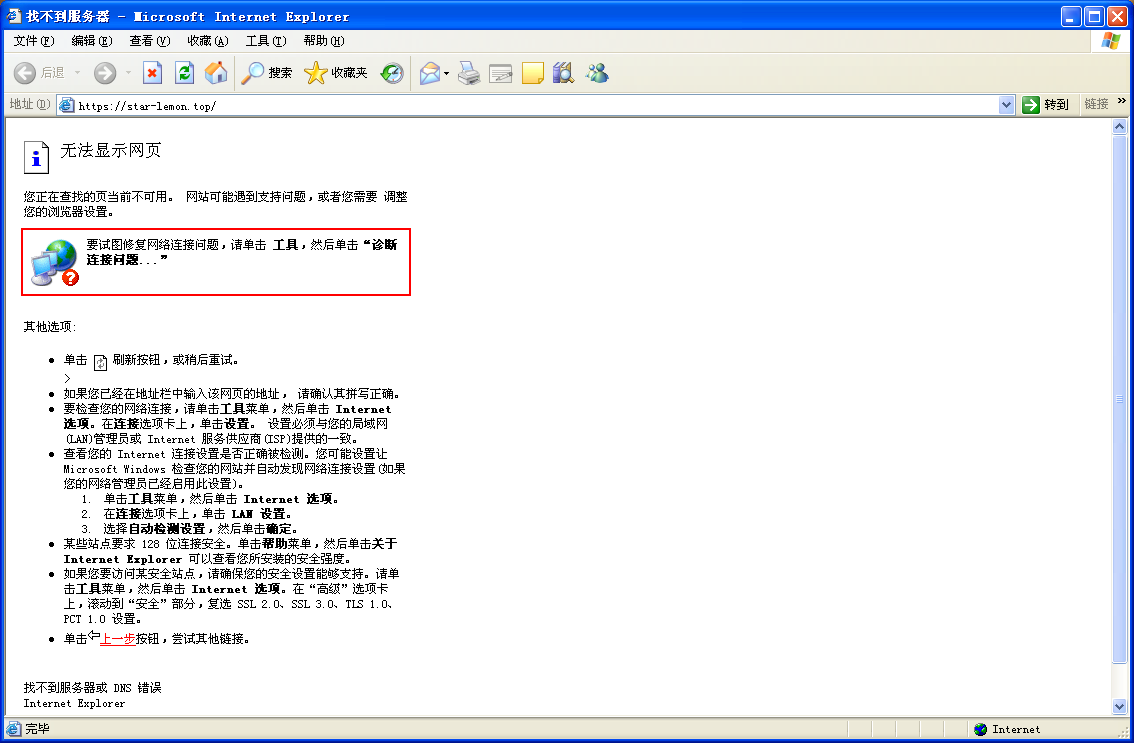
Task: Click the scrollbar up arrow
Action: (x=1120, y=127)
